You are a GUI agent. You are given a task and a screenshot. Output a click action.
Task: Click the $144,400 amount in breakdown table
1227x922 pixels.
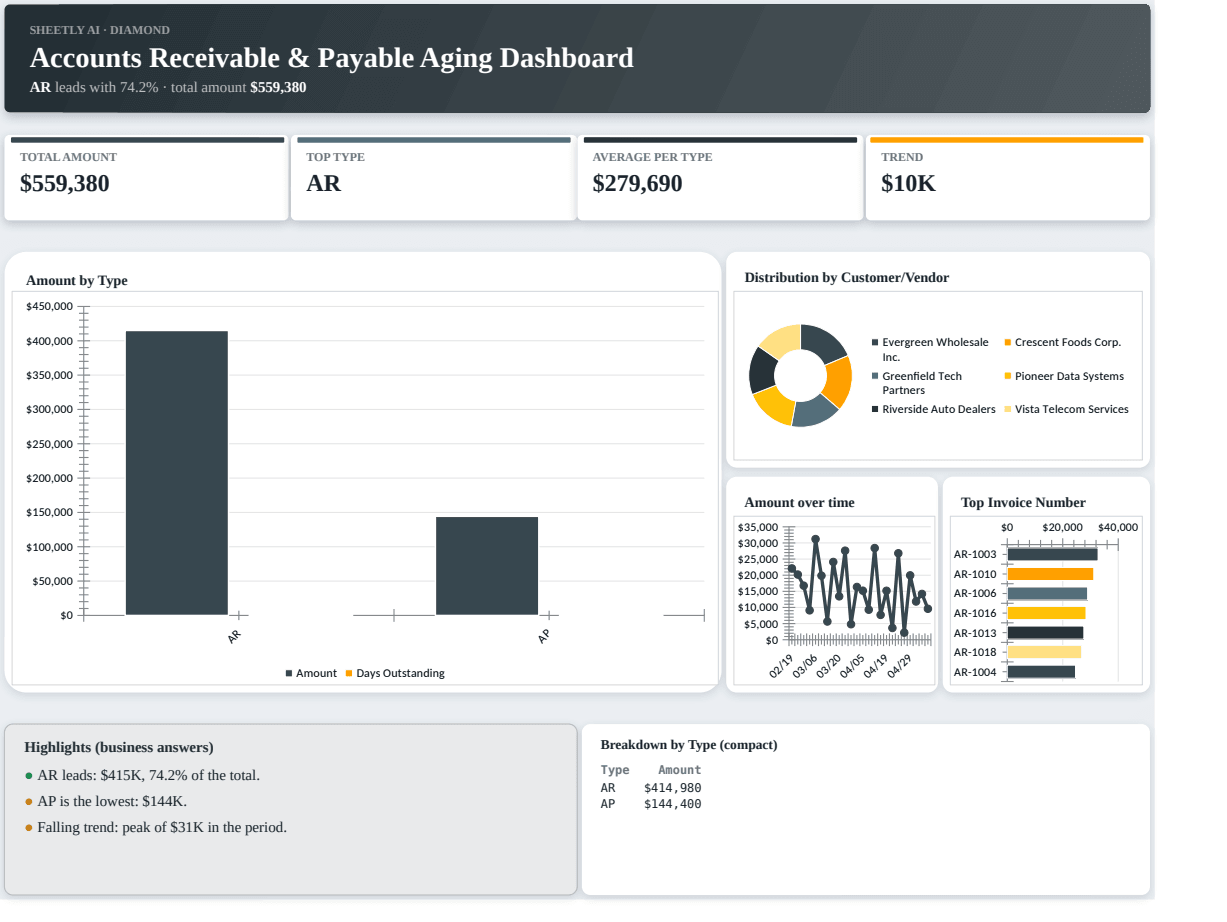[x=673, y=804]
